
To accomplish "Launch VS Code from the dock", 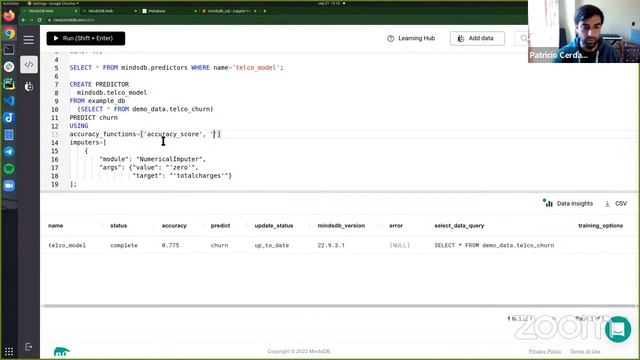I will [9, 100].
